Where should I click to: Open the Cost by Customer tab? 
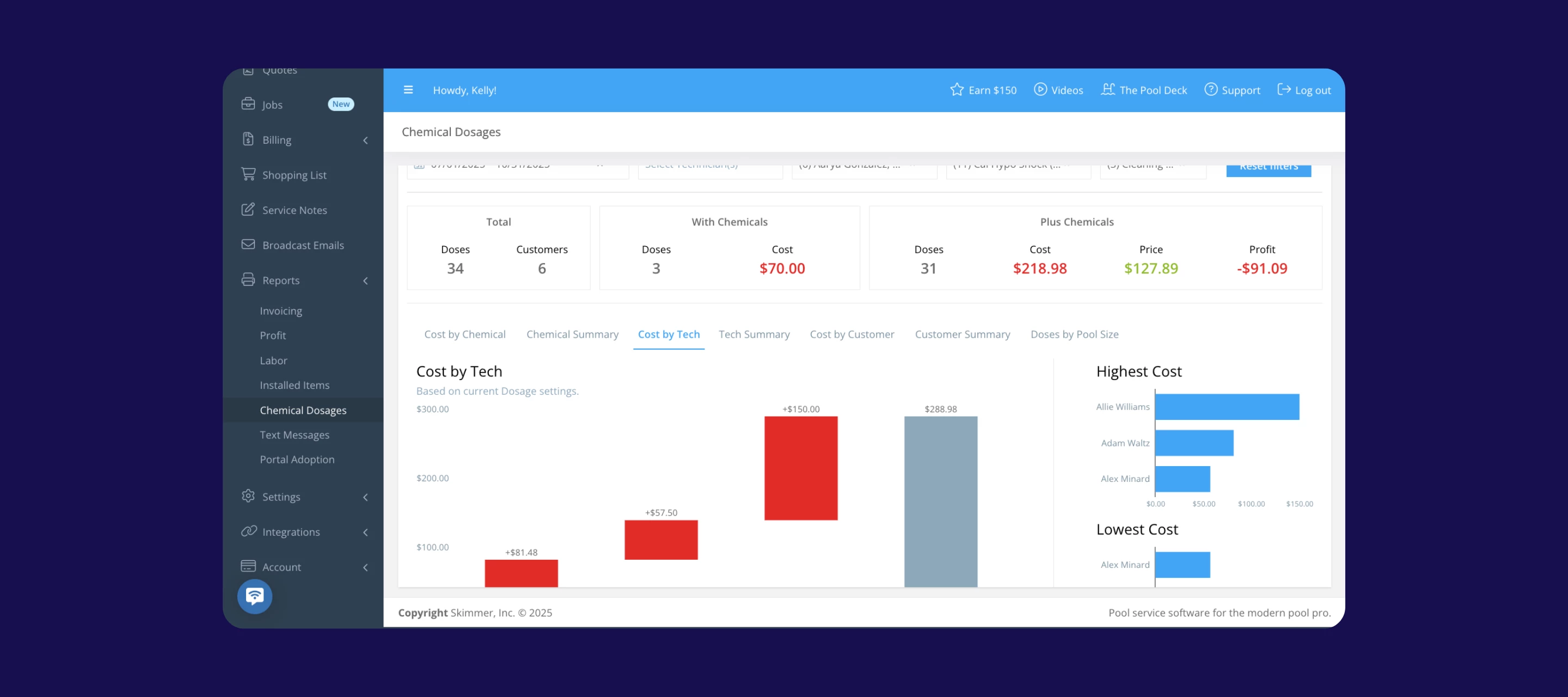point(852,334)
